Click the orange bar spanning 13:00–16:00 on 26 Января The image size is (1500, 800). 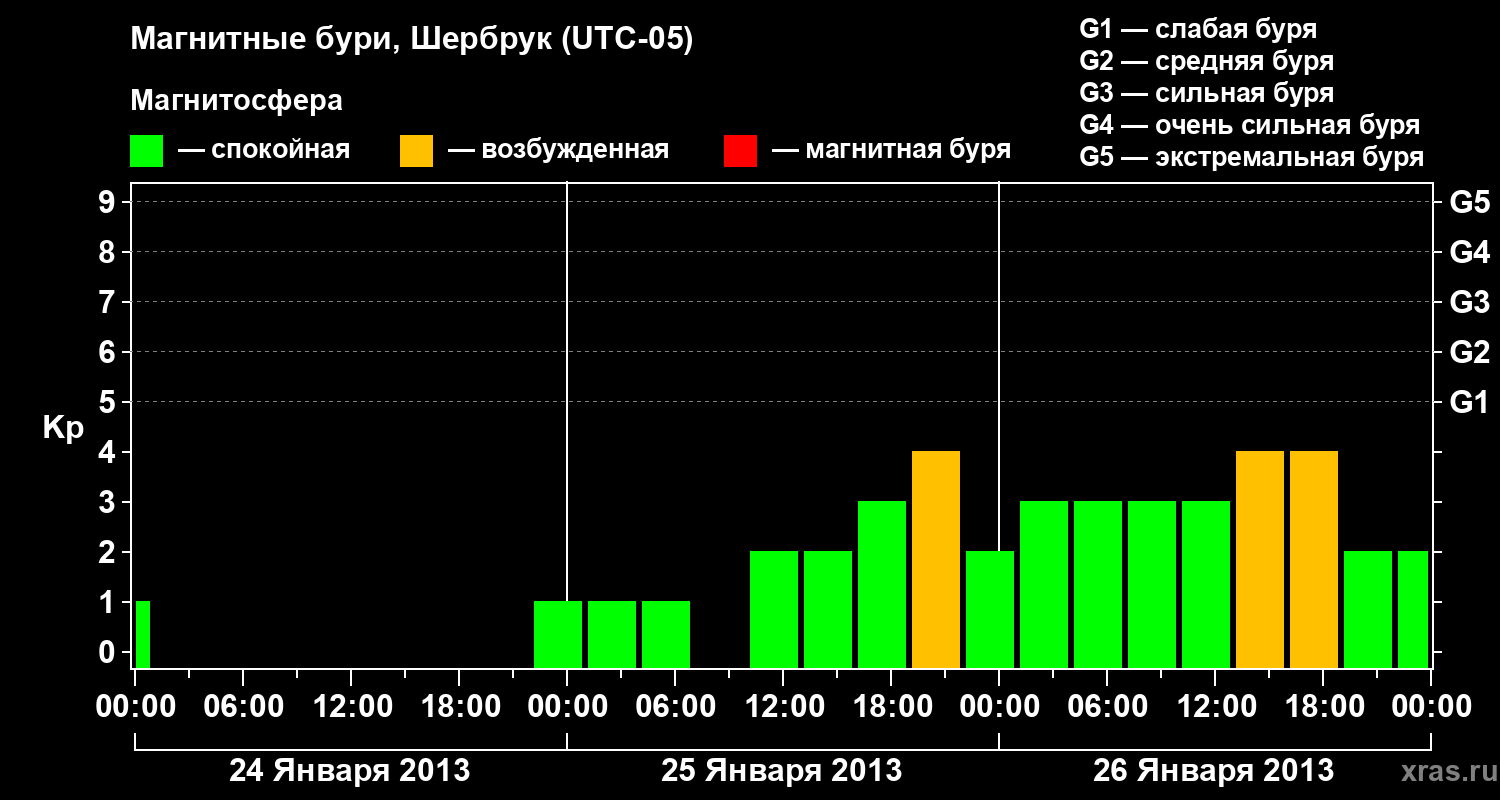(x=1260, y=559)
